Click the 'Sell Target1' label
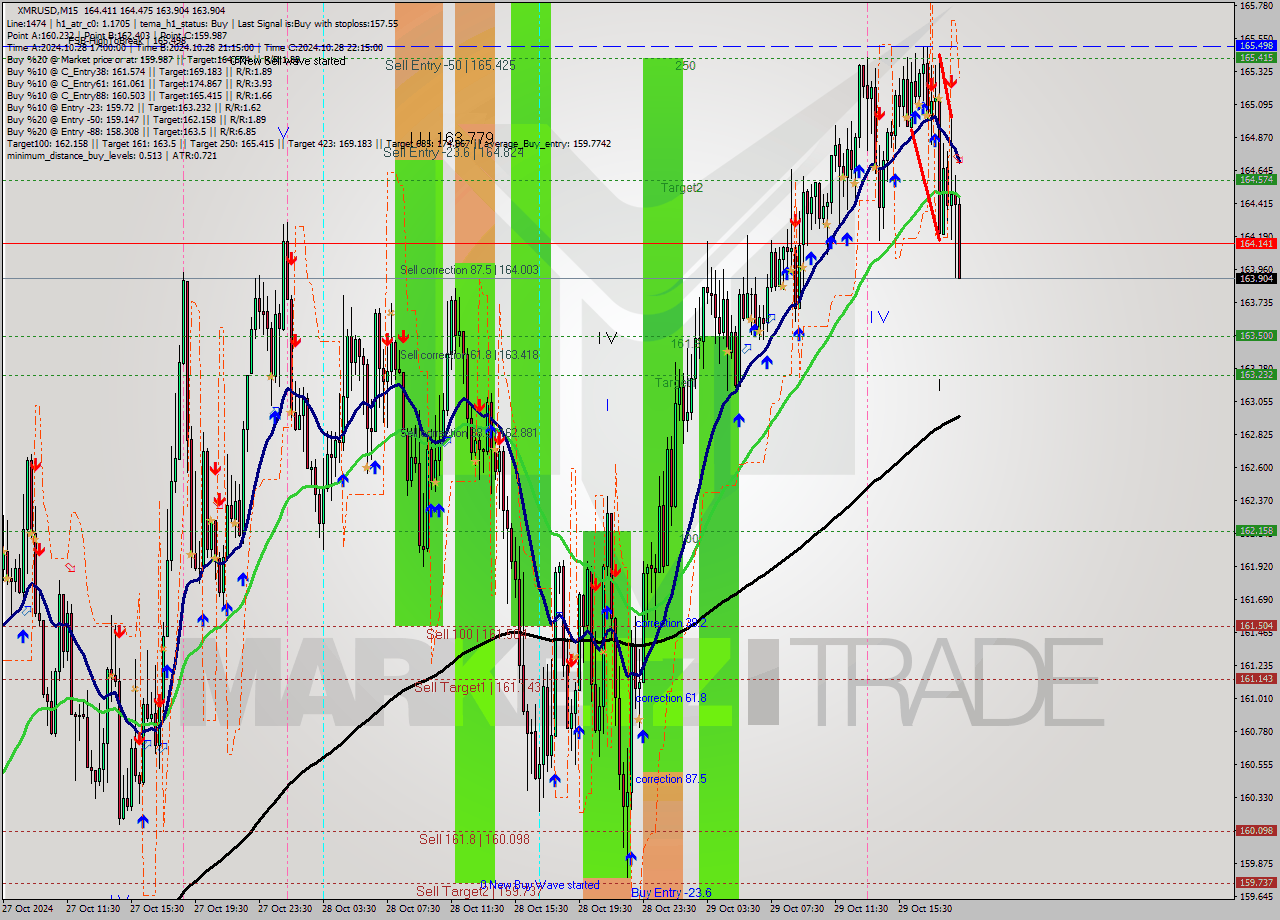The image size is (1280, 920). 450,688
